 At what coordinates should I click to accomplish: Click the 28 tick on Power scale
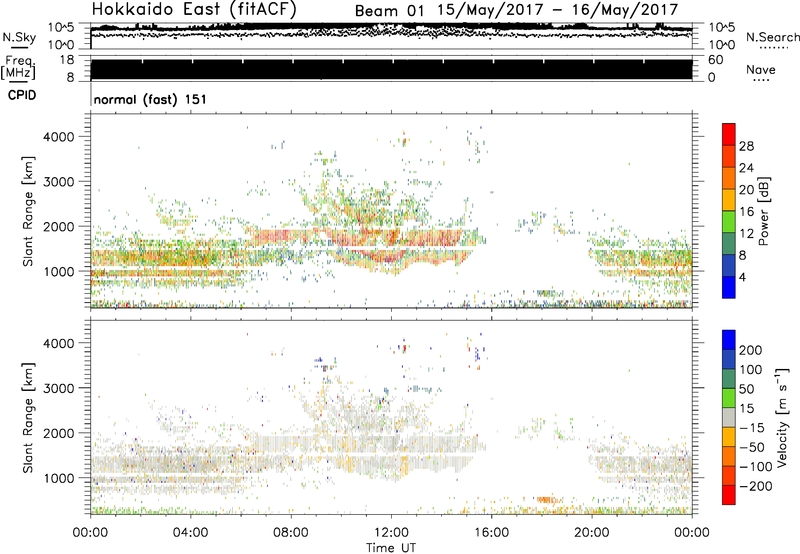click(x=746, y=146)
